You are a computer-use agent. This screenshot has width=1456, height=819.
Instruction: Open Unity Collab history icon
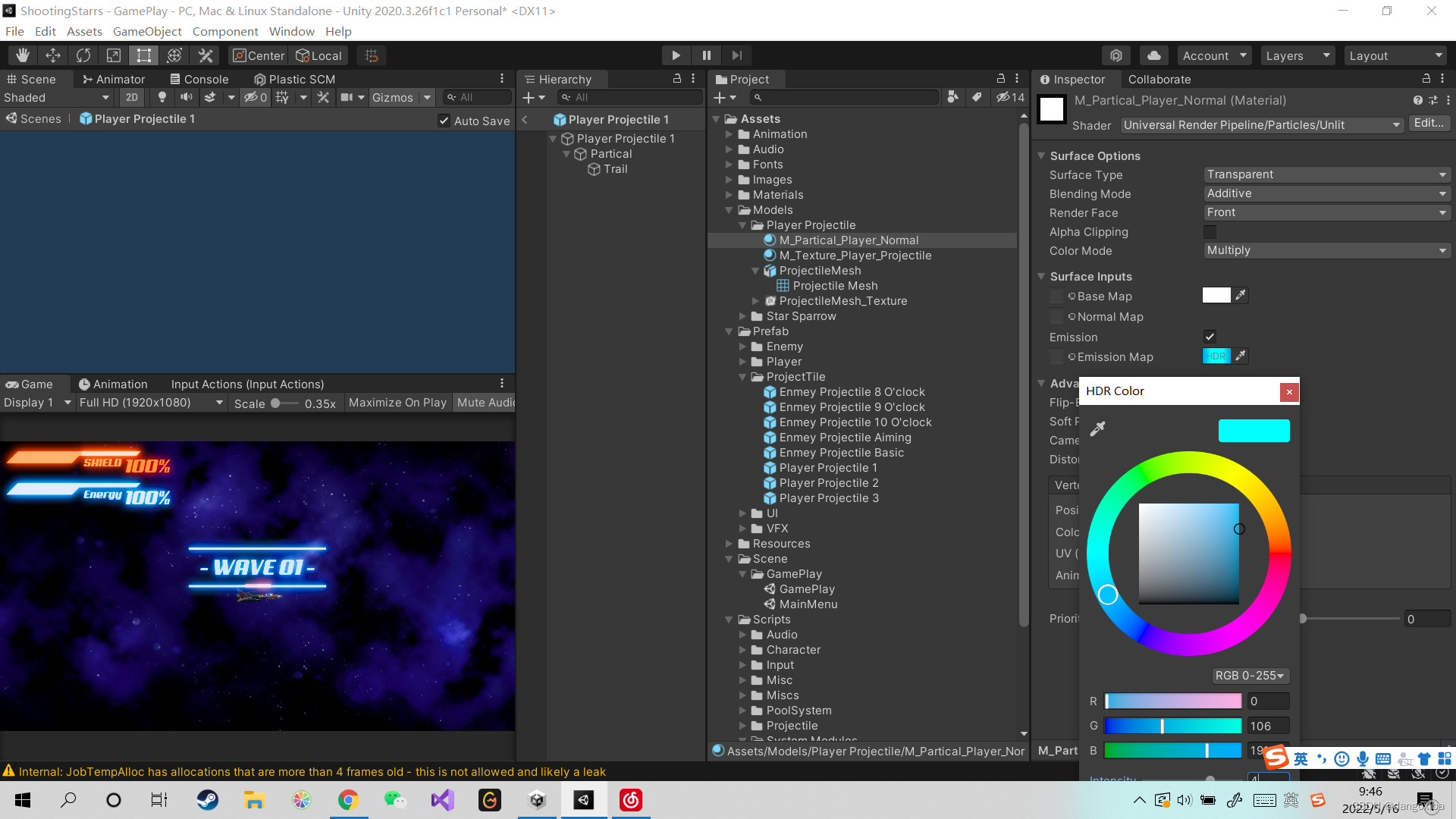click(x=1116, y=55)
